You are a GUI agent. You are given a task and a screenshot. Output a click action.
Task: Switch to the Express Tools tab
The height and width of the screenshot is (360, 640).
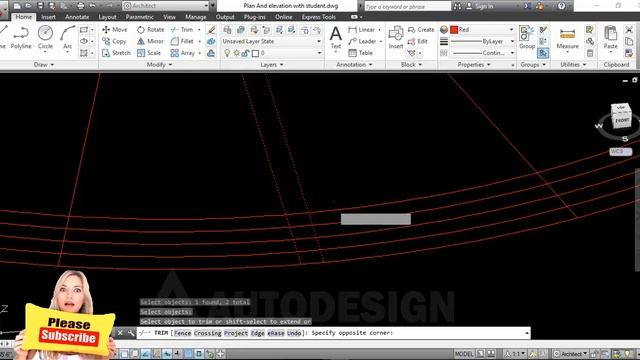tap(318, 17)
